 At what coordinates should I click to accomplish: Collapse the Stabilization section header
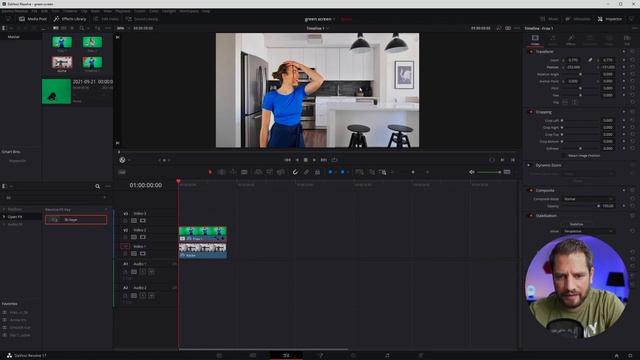click(x=546, y=216)
